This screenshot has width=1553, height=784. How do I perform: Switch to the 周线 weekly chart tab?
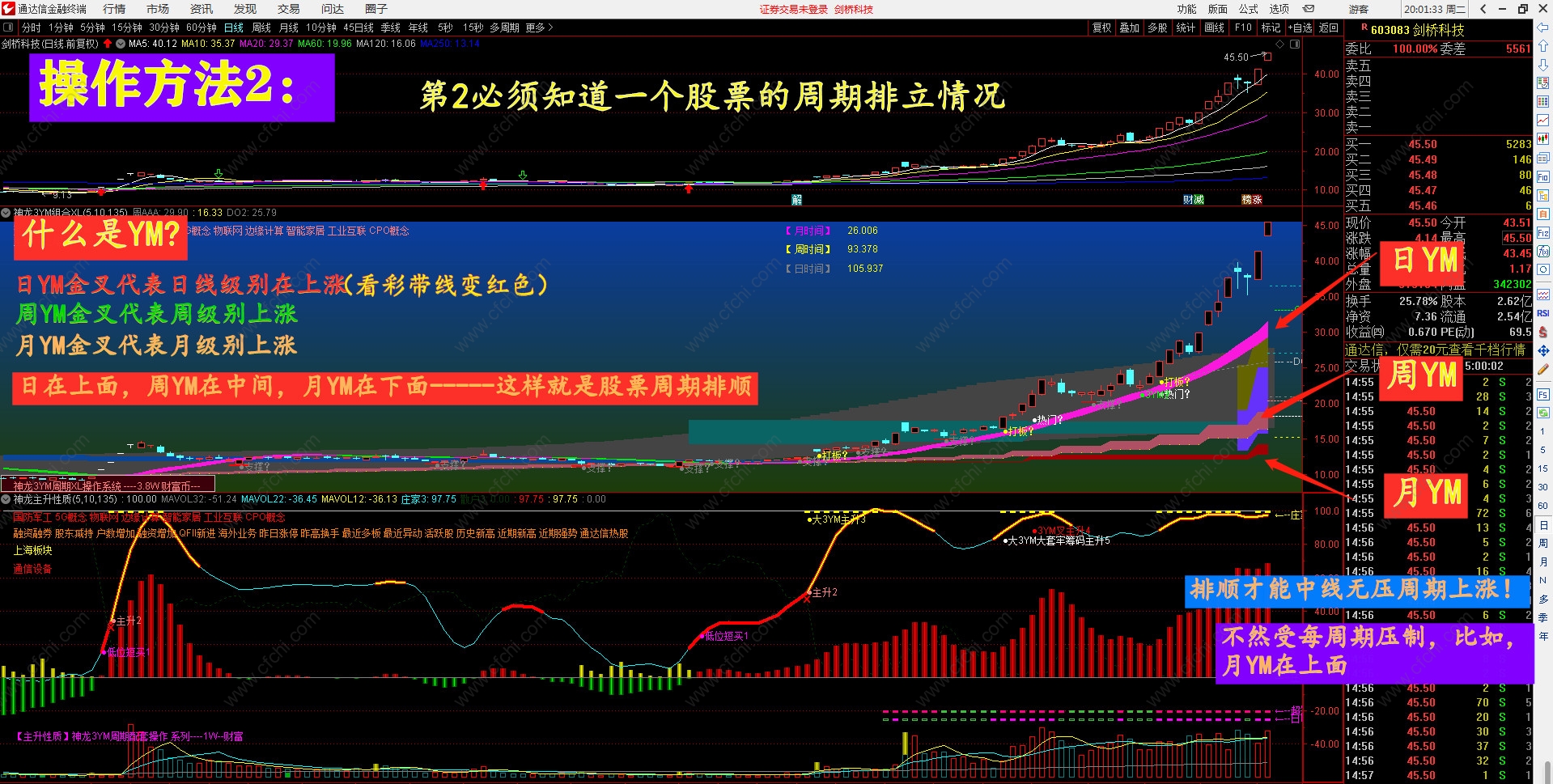coord(261,28)
